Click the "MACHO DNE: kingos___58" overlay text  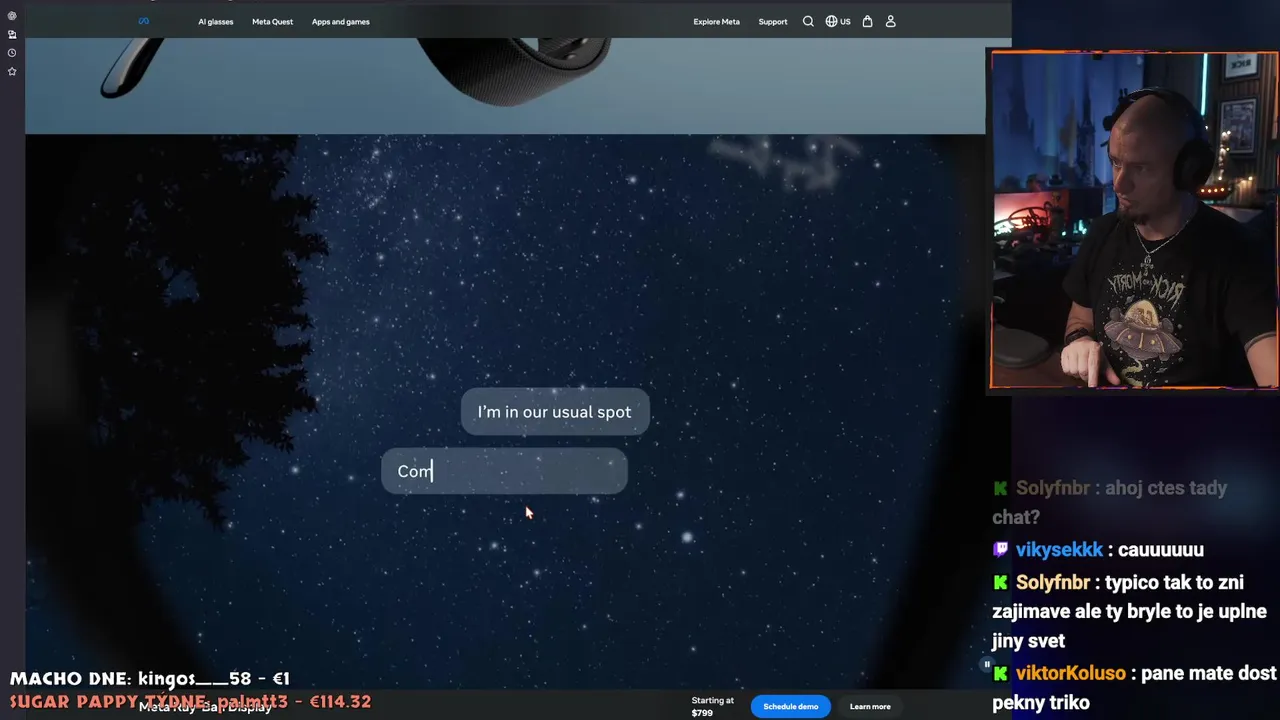click(150, 679)
